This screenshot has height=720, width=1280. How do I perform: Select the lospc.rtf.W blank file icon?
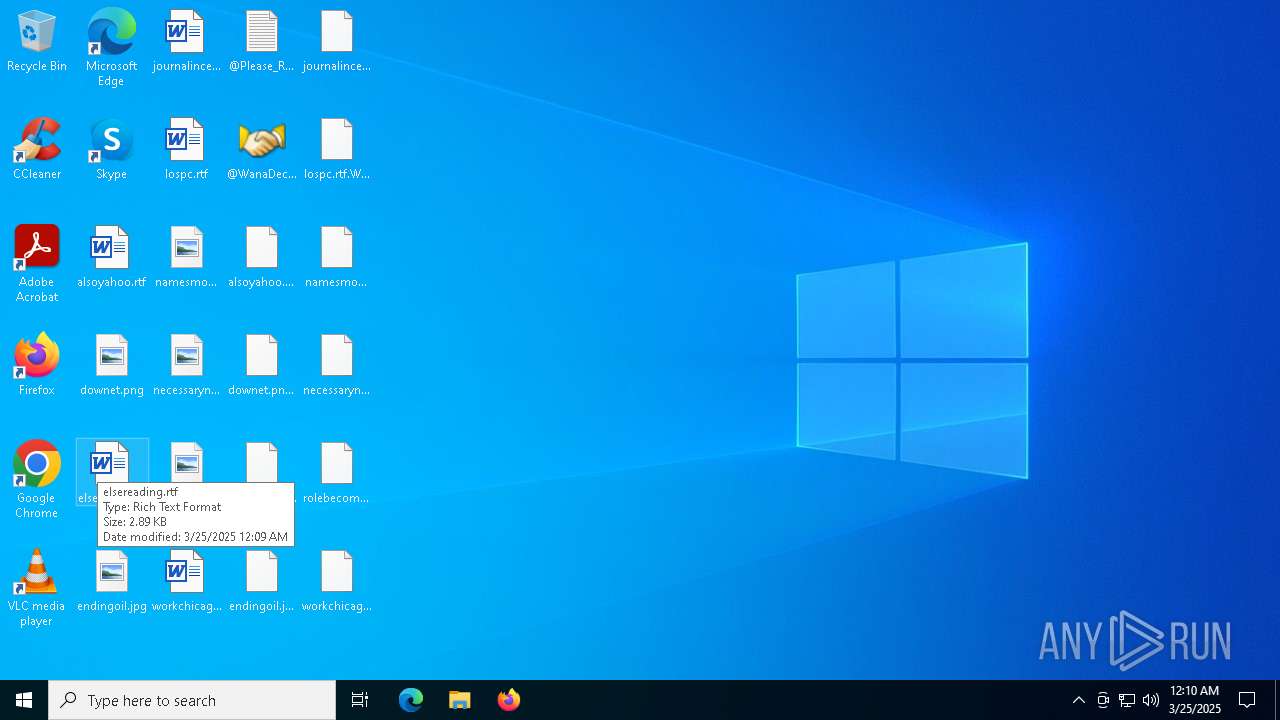click(x=337, y=149)
